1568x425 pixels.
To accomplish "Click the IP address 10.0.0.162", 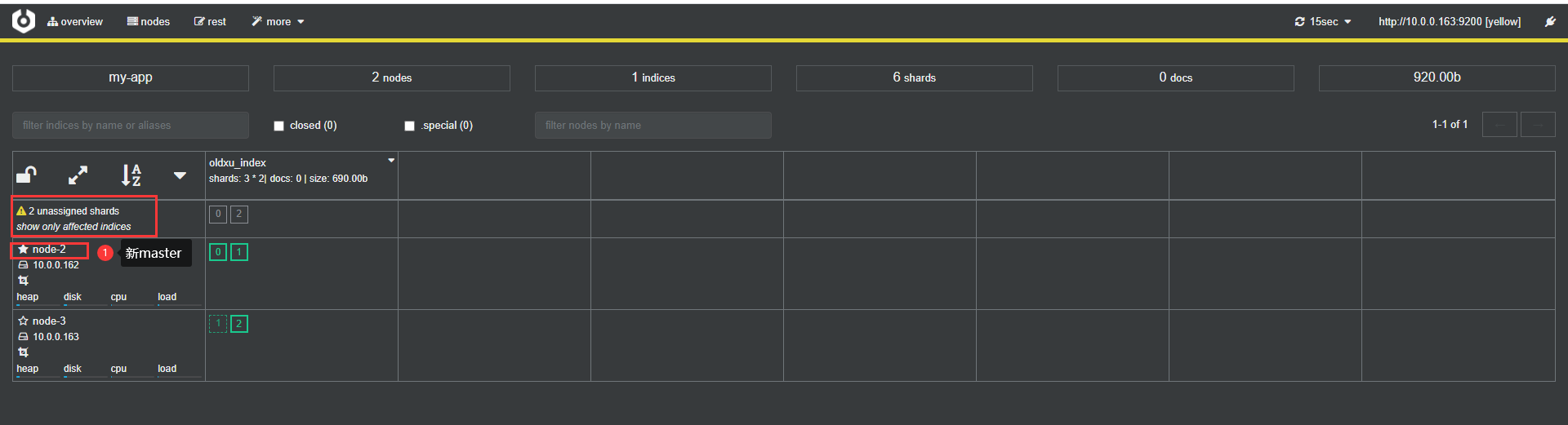I will (56, 265).
